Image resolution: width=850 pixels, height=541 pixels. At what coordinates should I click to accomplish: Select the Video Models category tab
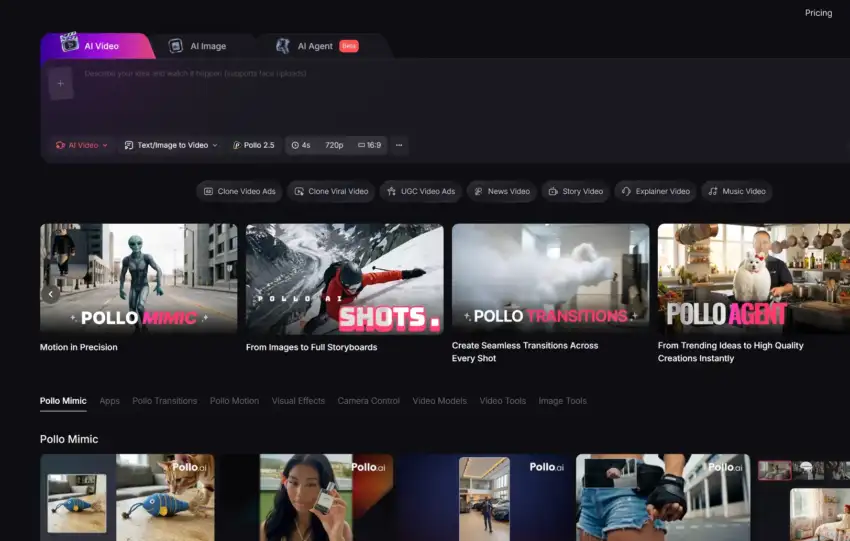[440, 401]
